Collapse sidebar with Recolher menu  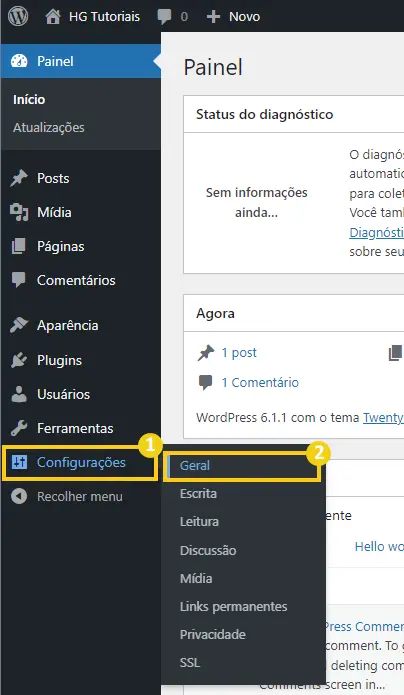coord(67,496)
